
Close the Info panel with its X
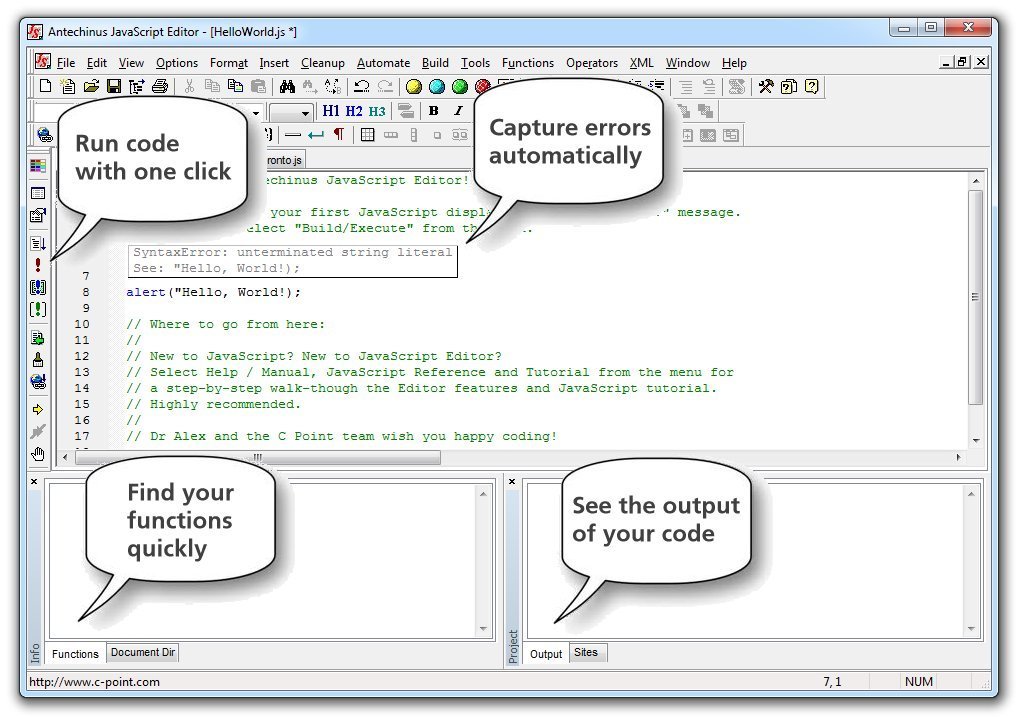click(34, 481)
